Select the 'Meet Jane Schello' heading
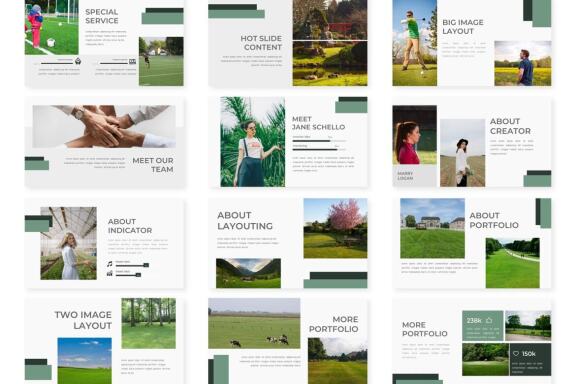The height and width of the screenshot is (384, 576). [x=318, y=123]
